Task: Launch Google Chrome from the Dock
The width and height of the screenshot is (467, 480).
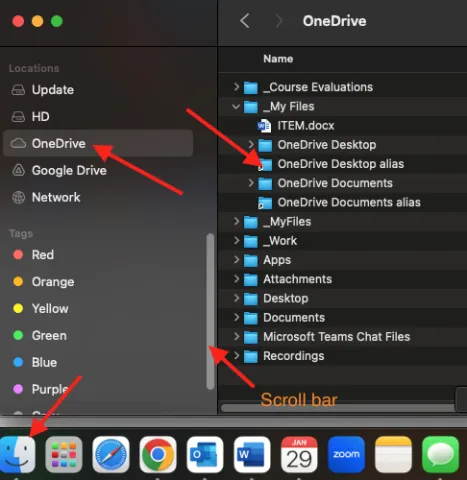Action: [158, 455]
